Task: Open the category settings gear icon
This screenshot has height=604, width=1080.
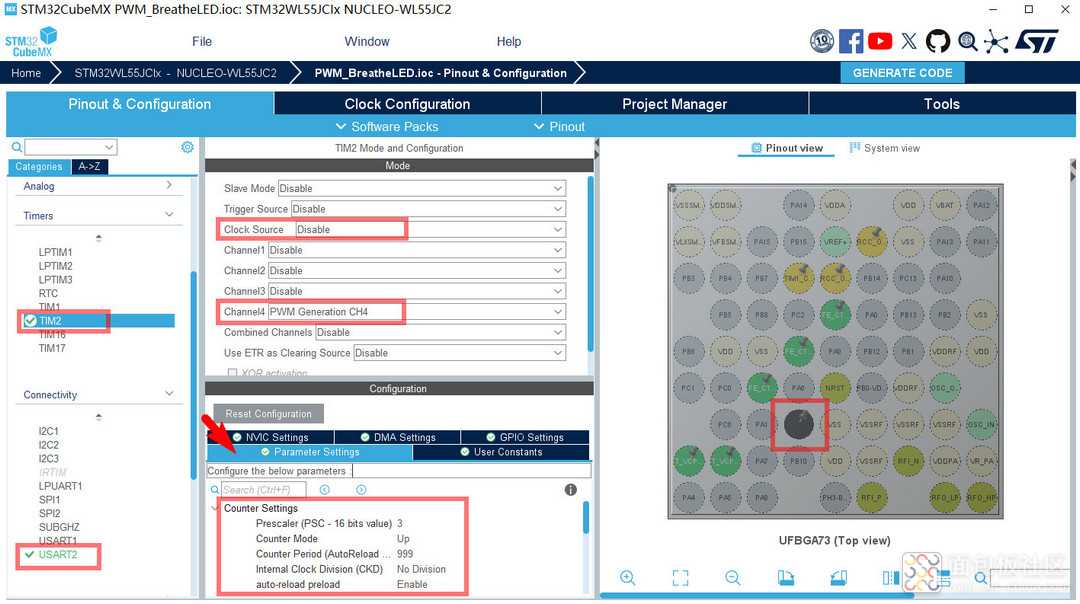Action: pos(187,147)
